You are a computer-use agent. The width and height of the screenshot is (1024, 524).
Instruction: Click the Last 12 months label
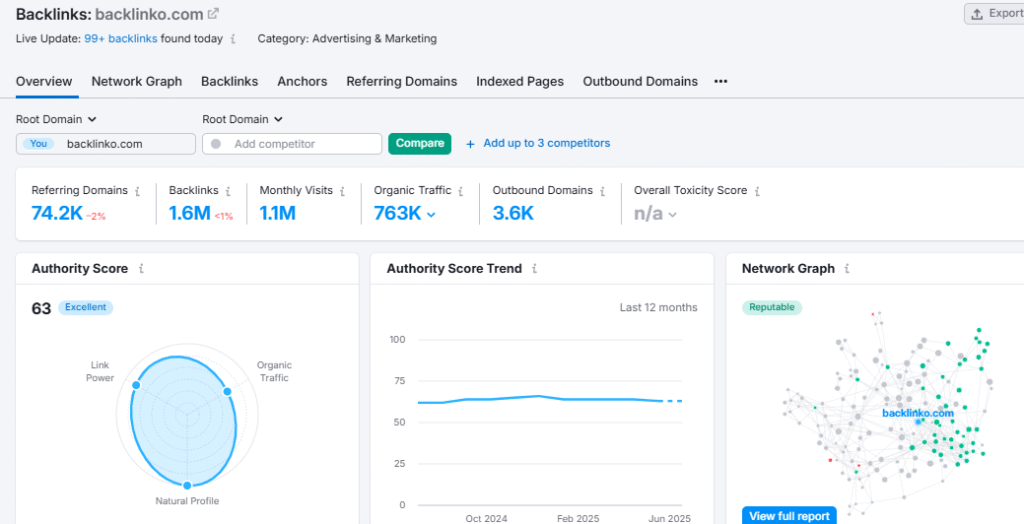click(658, 307)
